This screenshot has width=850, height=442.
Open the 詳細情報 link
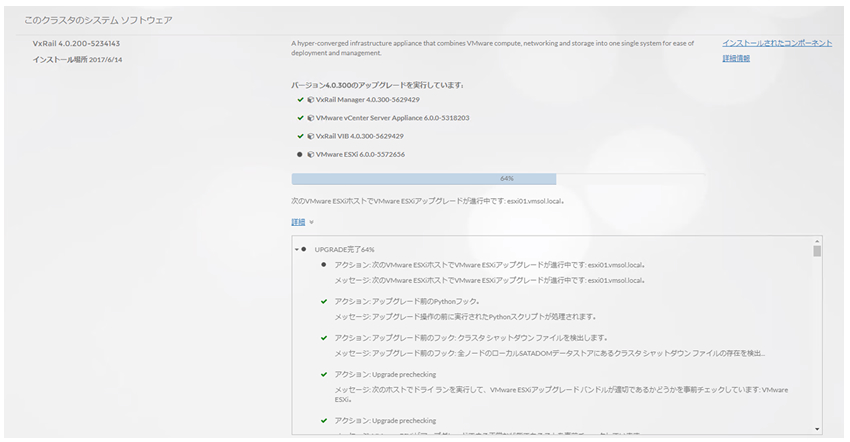click(736, 58)
